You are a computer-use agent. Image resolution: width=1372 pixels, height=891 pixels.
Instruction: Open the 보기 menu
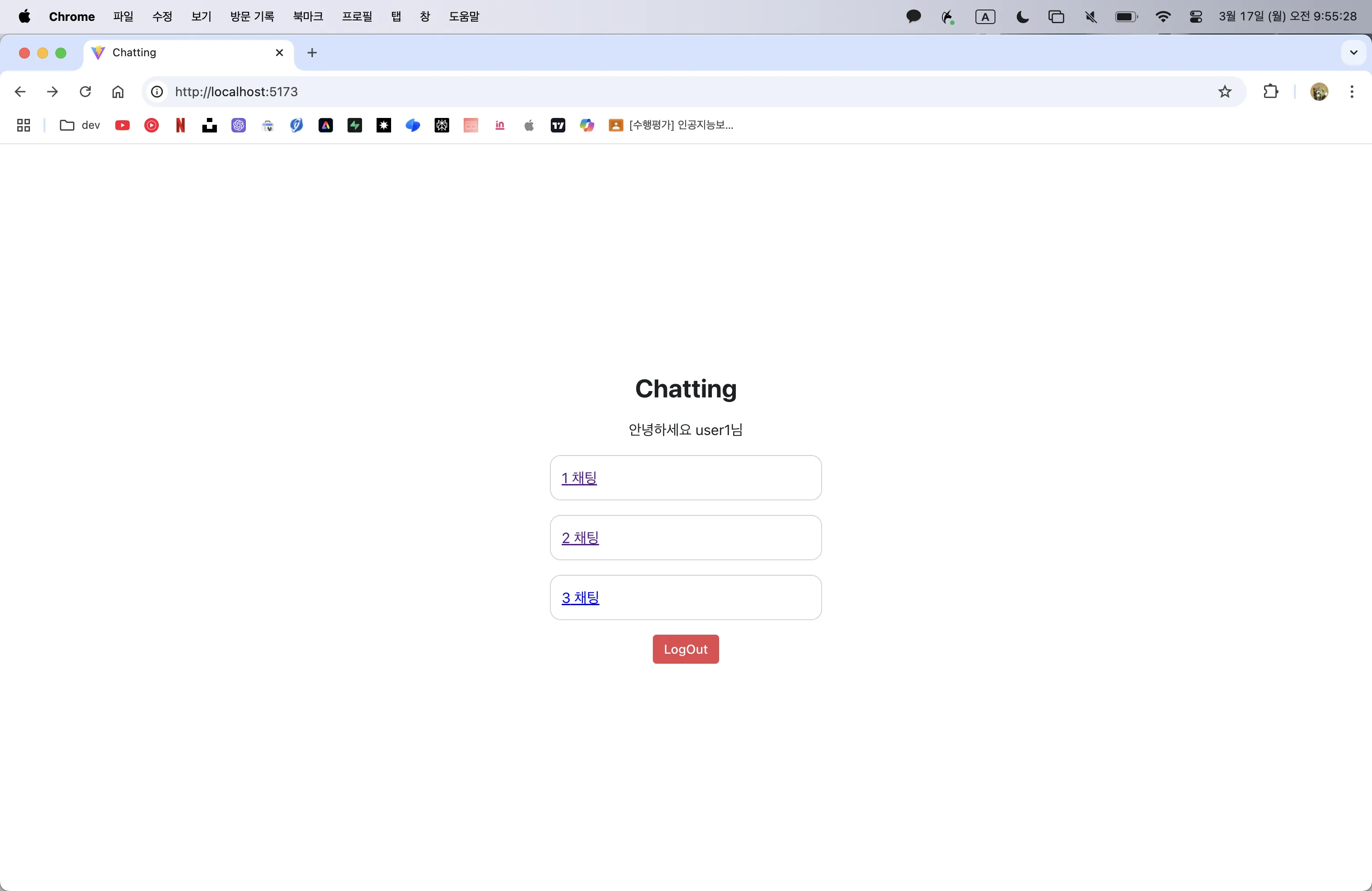coord(201,17)
